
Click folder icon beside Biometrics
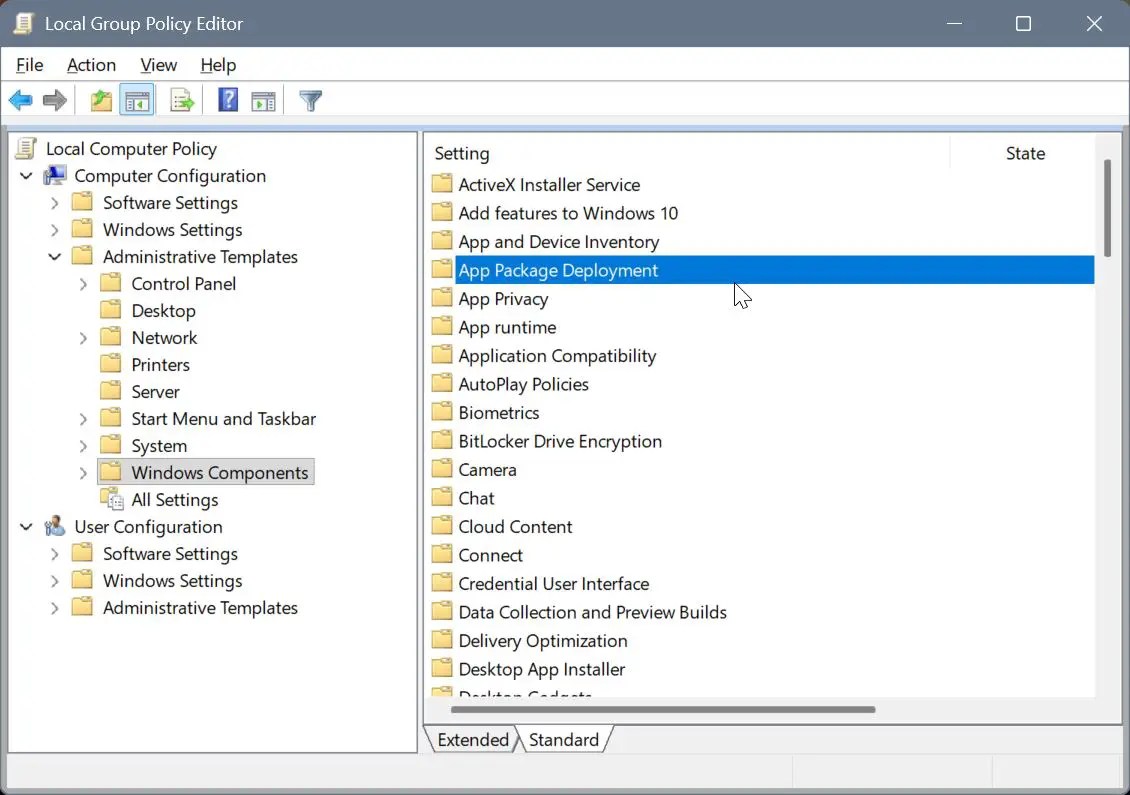click(x=442, y=411)
